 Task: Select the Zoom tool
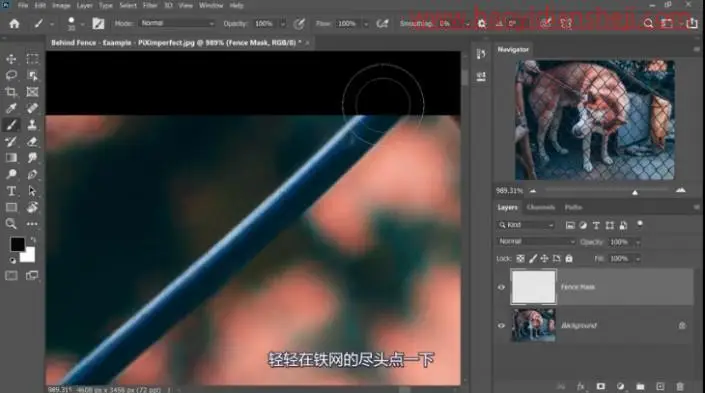(11, 223)
